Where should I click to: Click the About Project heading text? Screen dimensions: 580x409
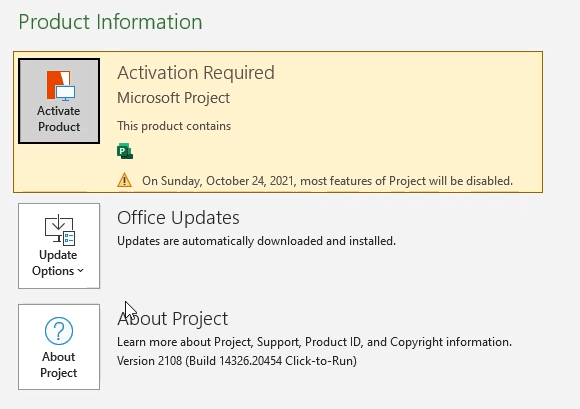pos(173,318)
